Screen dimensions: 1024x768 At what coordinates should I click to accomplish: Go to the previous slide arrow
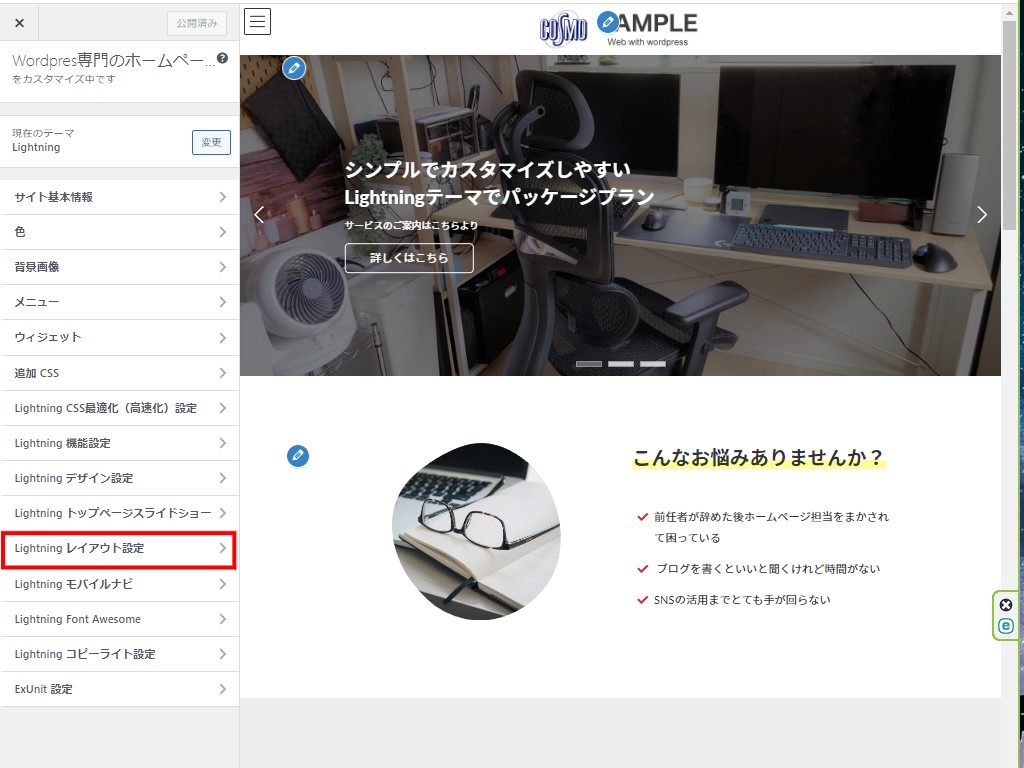(x=259, y=214)
